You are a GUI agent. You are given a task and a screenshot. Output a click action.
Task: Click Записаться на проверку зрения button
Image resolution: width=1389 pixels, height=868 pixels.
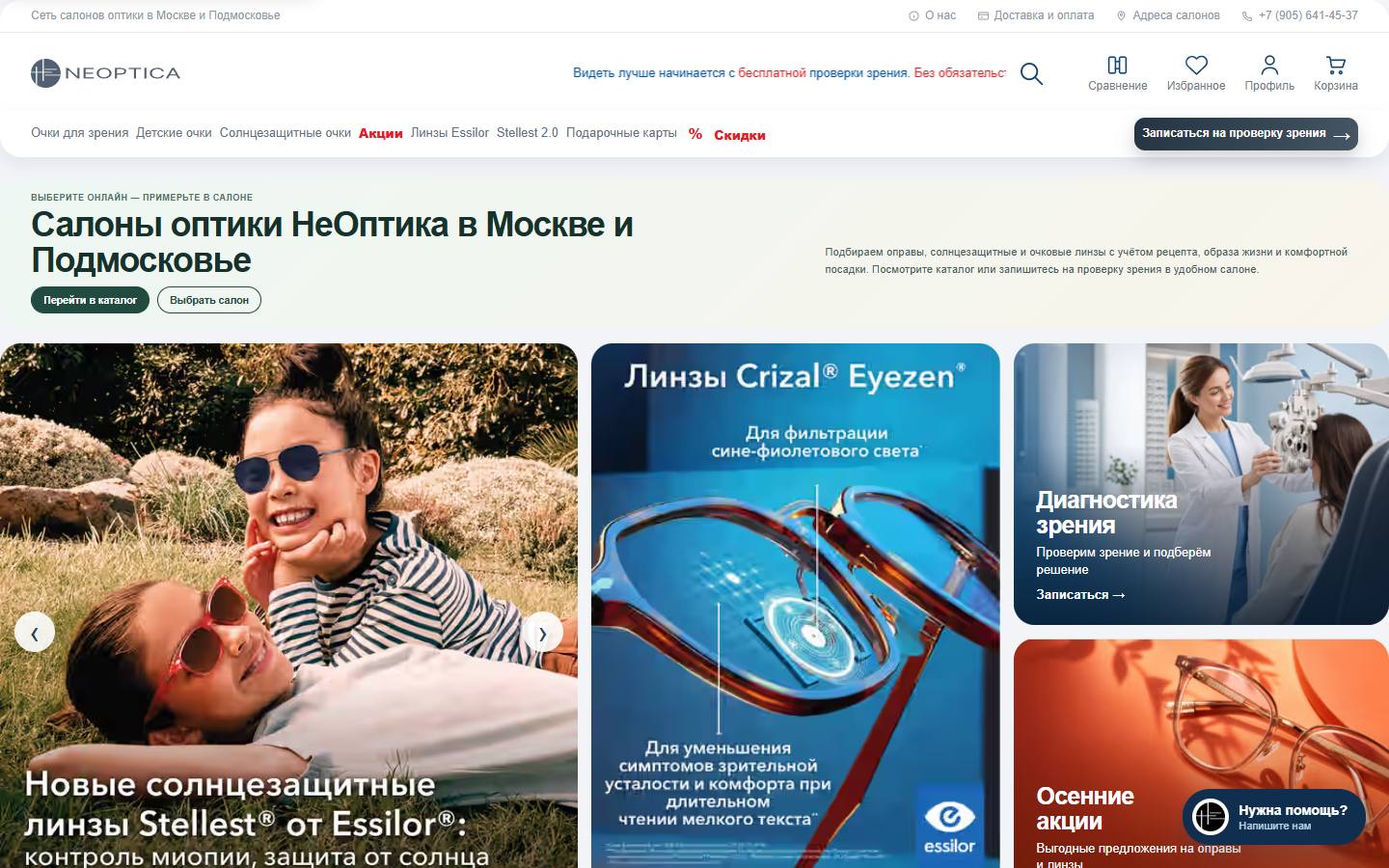tap(1246, 134)
